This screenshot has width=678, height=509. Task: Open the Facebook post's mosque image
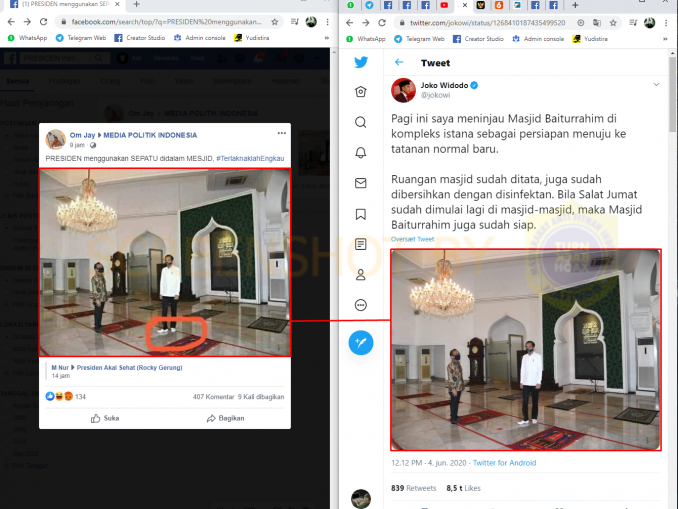click(165, 263)
